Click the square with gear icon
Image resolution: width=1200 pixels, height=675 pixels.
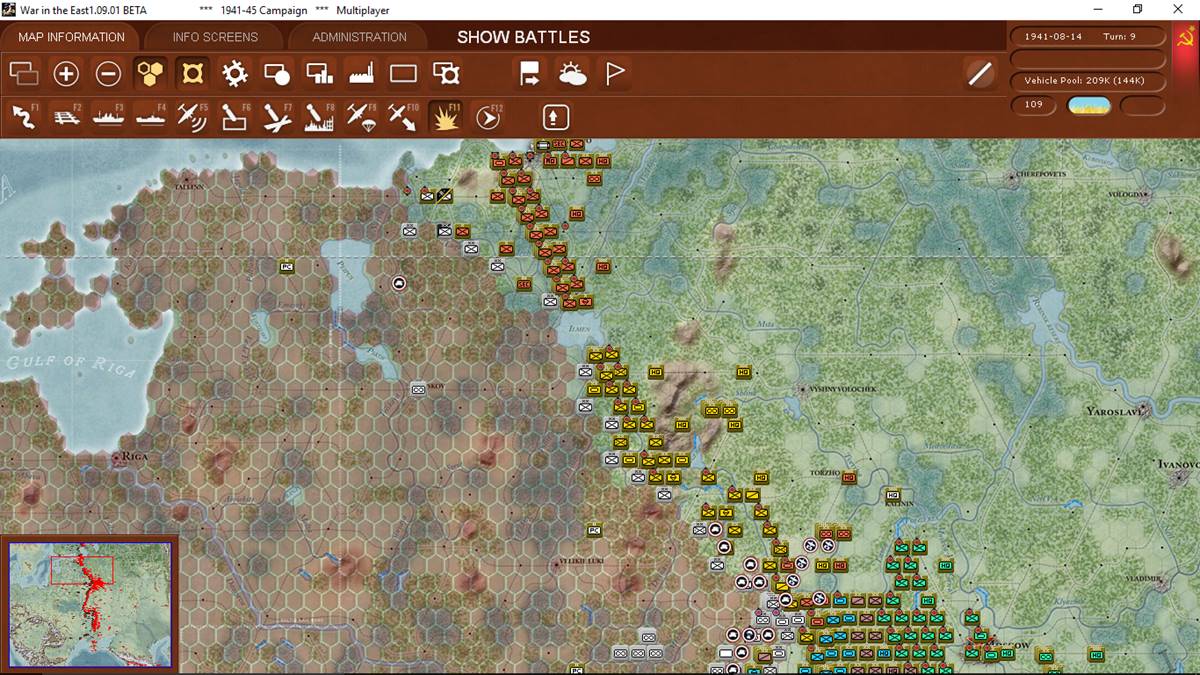tap(446, 73)
